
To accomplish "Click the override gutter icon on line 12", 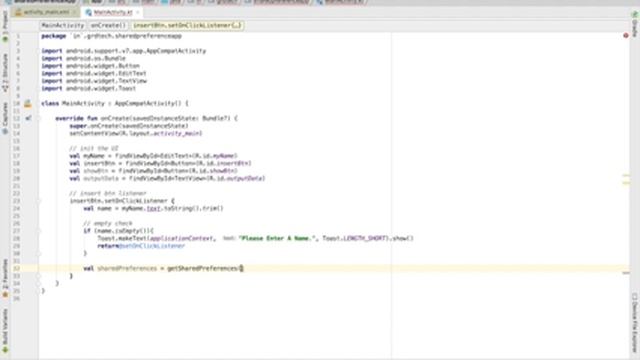I will 28,118.
